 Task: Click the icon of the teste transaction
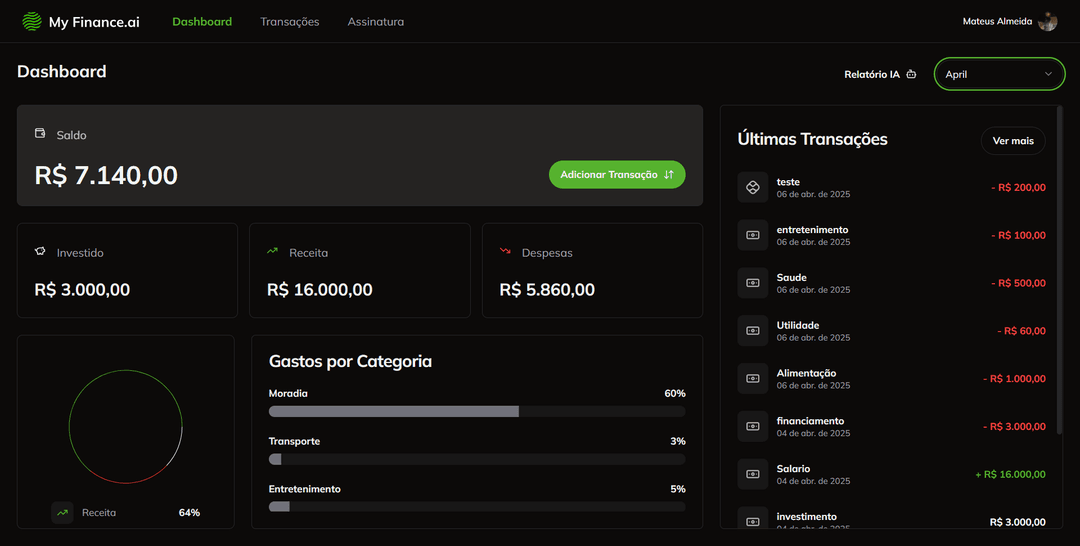click(753, 187)
